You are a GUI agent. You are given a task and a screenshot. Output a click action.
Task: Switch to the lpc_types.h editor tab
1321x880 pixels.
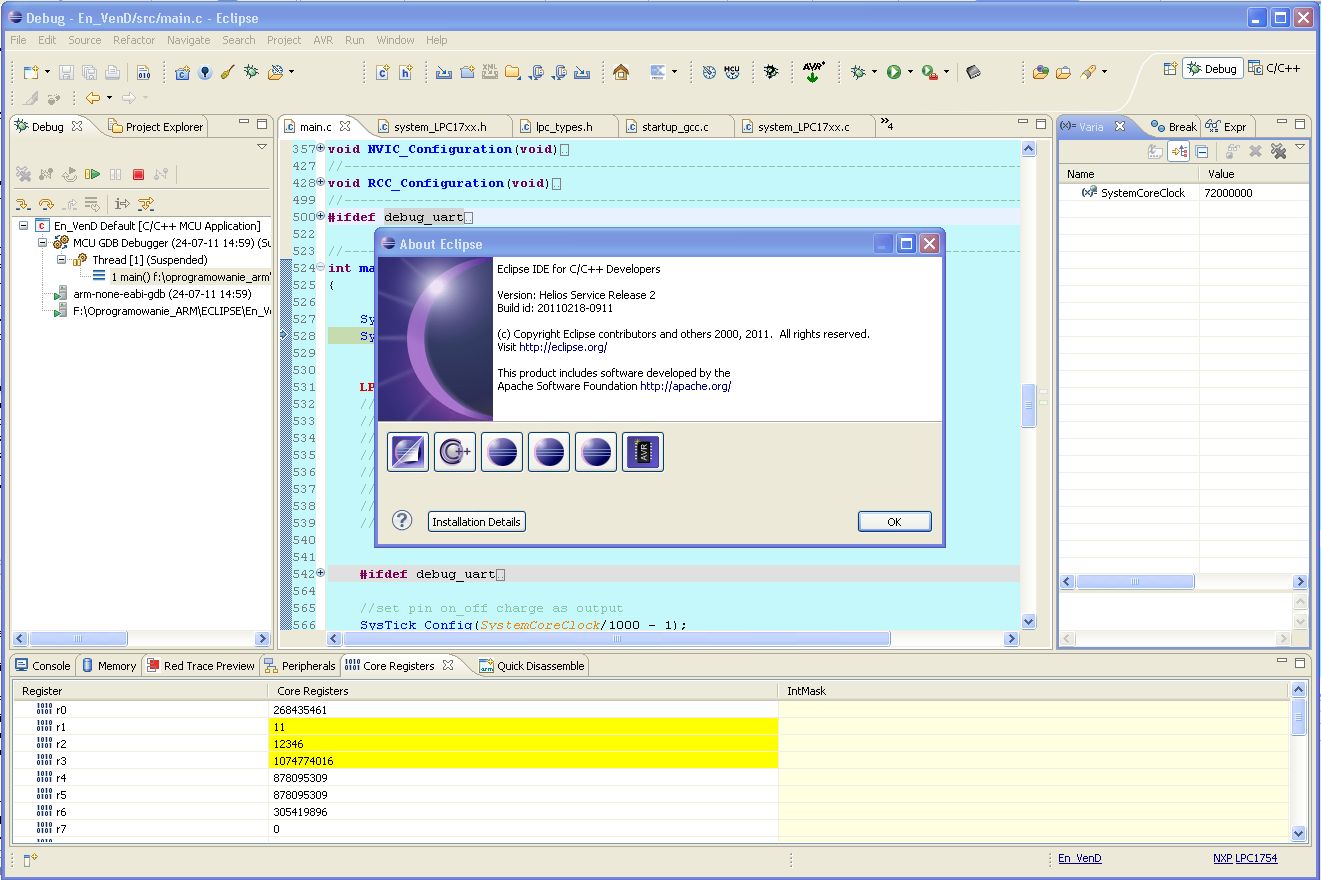564,127
